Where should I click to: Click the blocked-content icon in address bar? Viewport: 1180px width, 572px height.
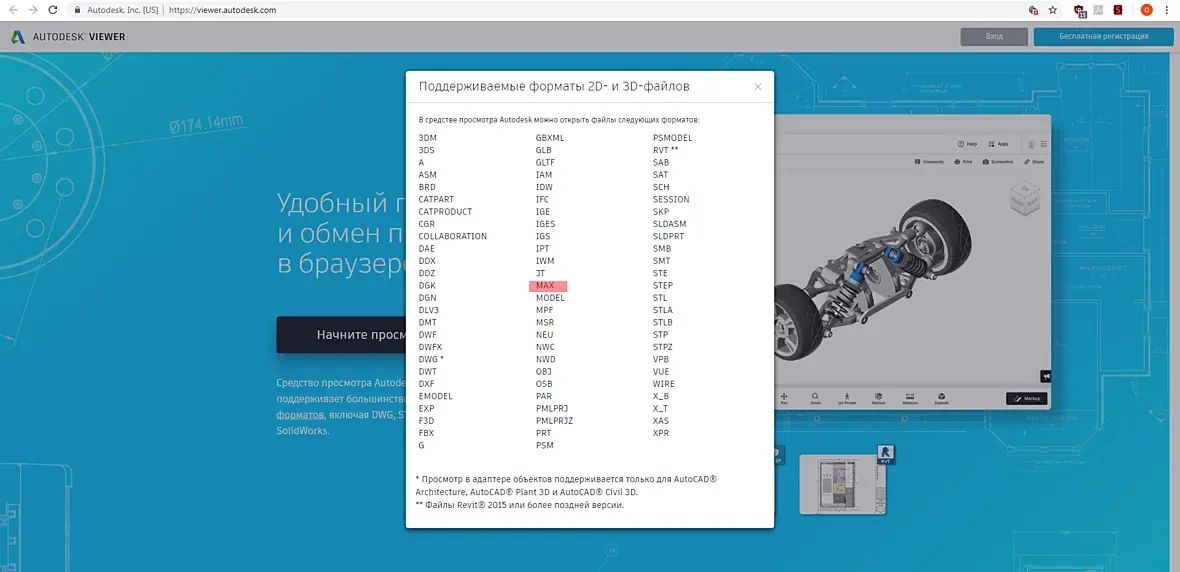1033,10
